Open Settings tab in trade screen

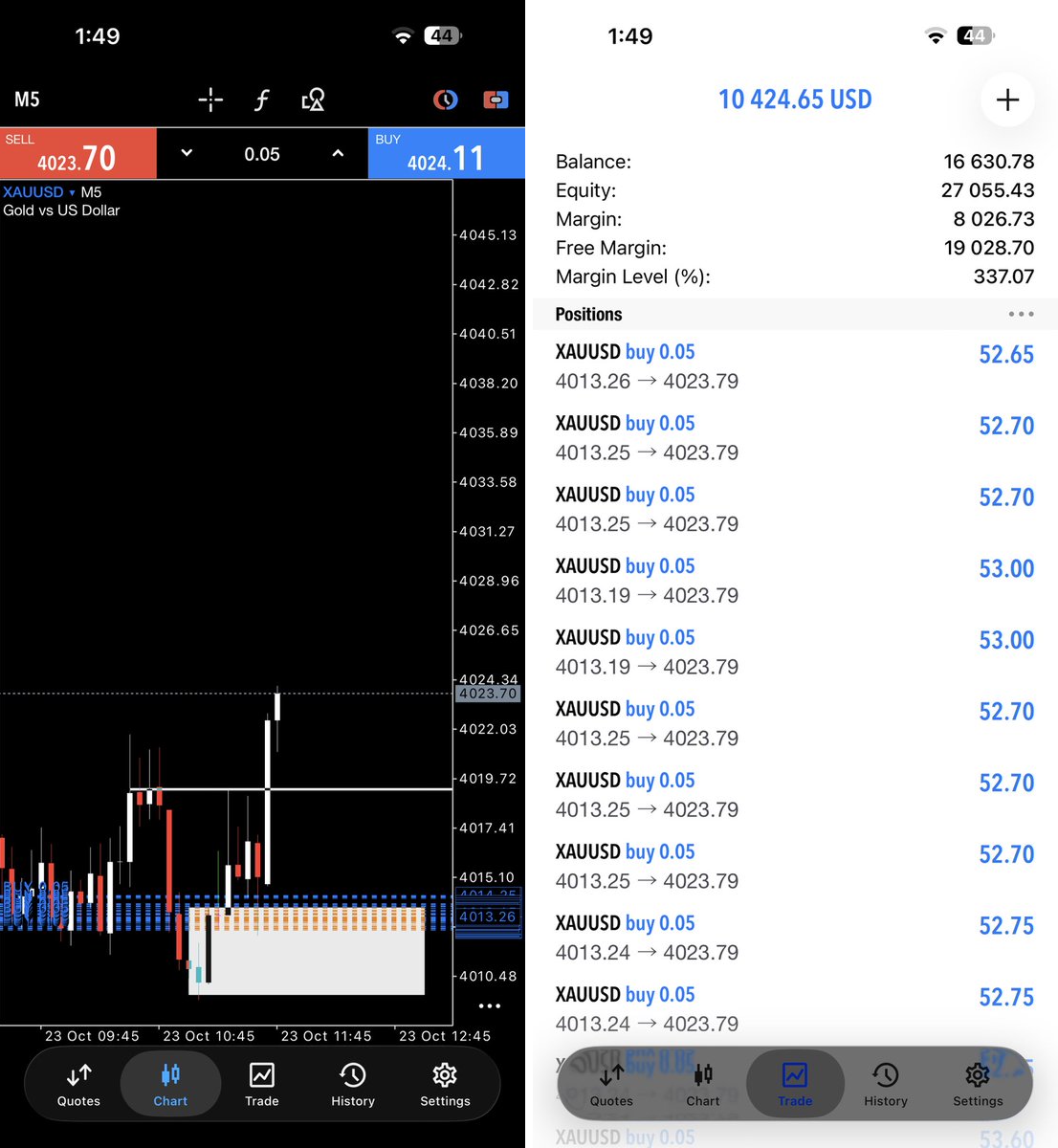pos(978,1085)
